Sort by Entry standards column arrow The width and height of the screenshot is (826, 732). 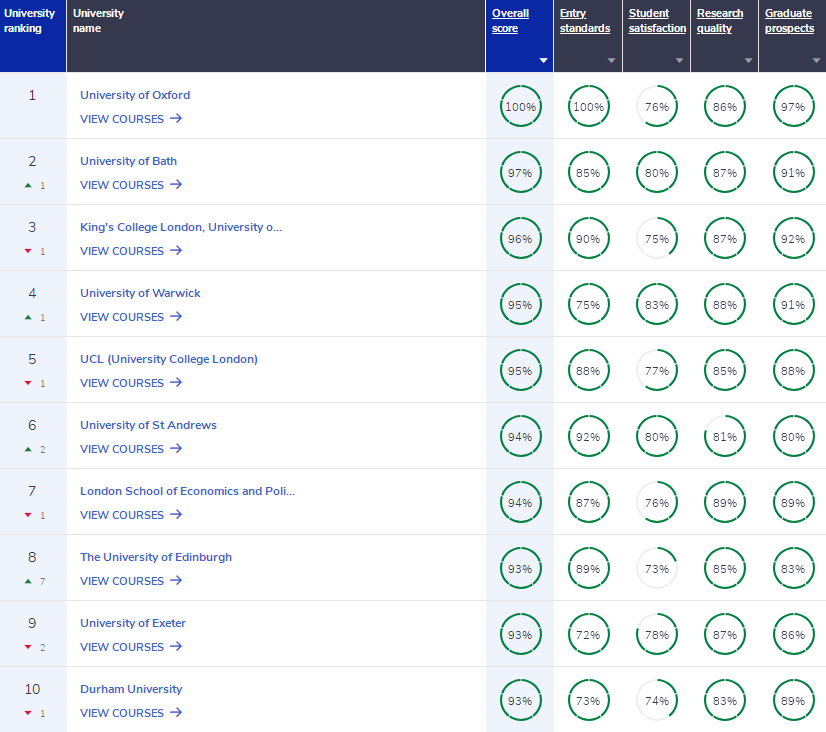tap(612, 61)
